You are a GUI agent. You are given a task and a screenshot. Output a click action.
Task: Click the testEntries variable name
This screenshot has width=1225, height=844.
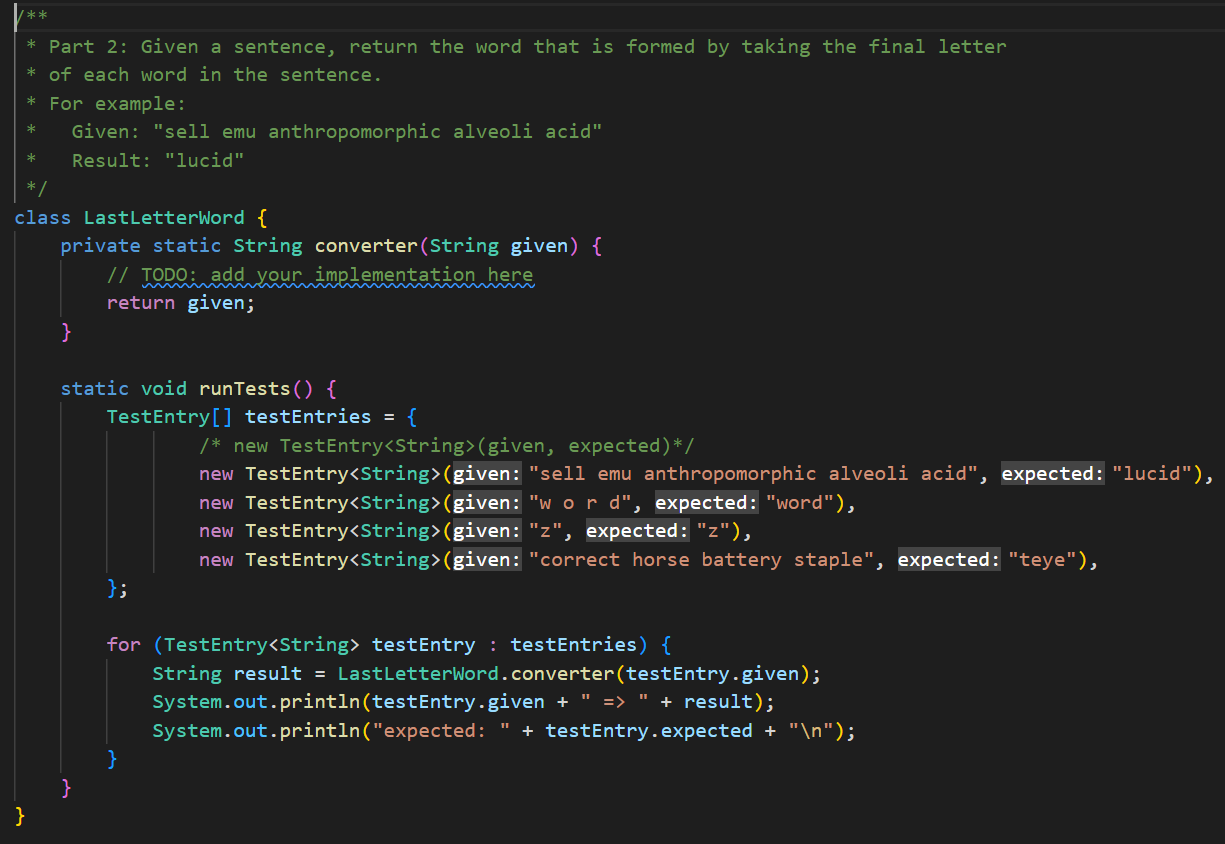(x=307, y=416)
